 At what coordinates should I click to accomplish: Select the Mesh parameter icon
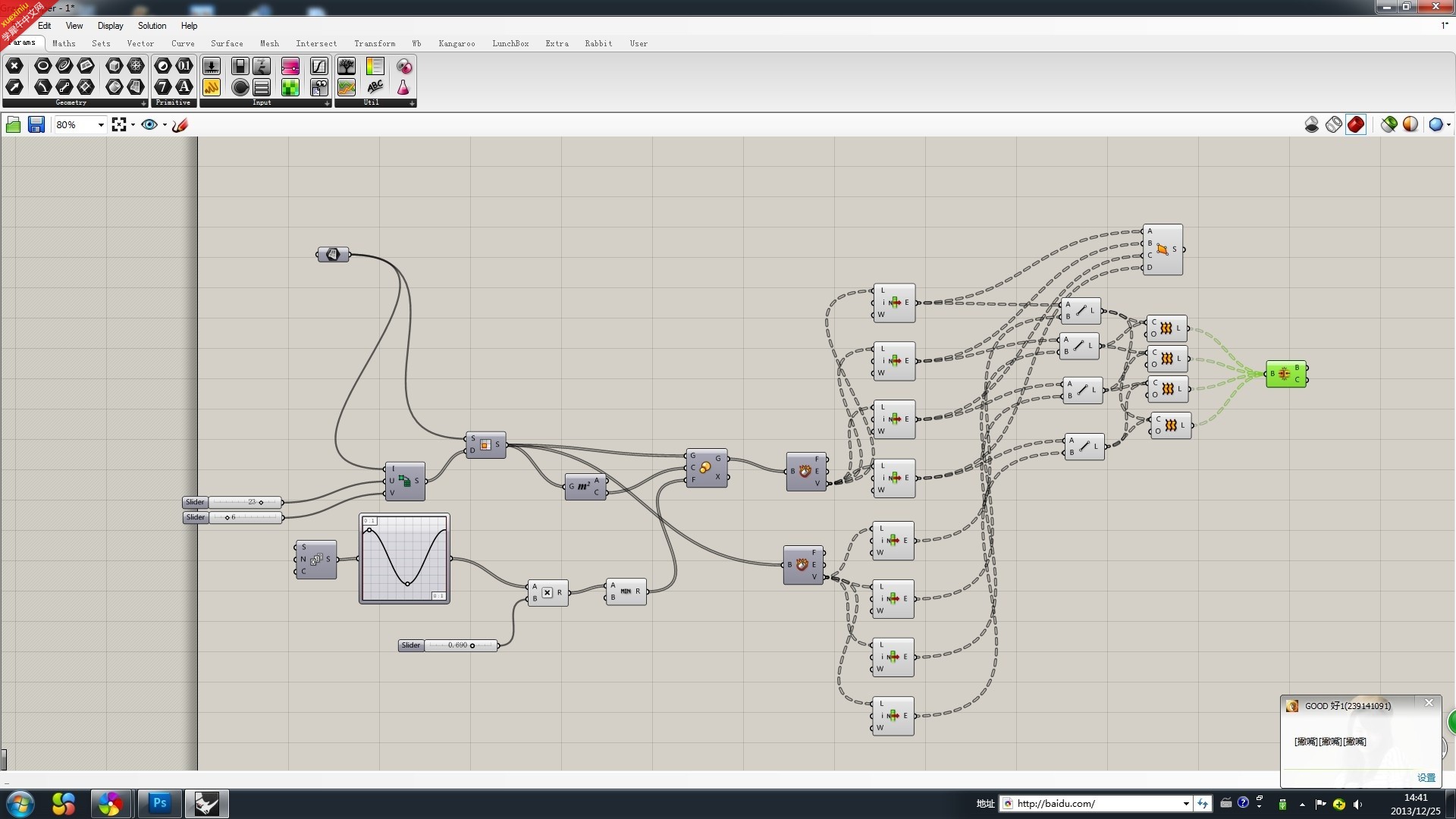[136, 66]
